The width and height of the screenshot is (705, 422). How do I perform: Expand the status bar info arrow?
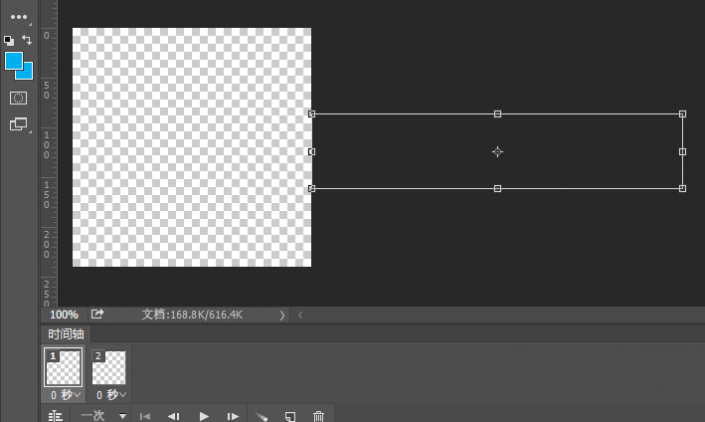[282, 315]
